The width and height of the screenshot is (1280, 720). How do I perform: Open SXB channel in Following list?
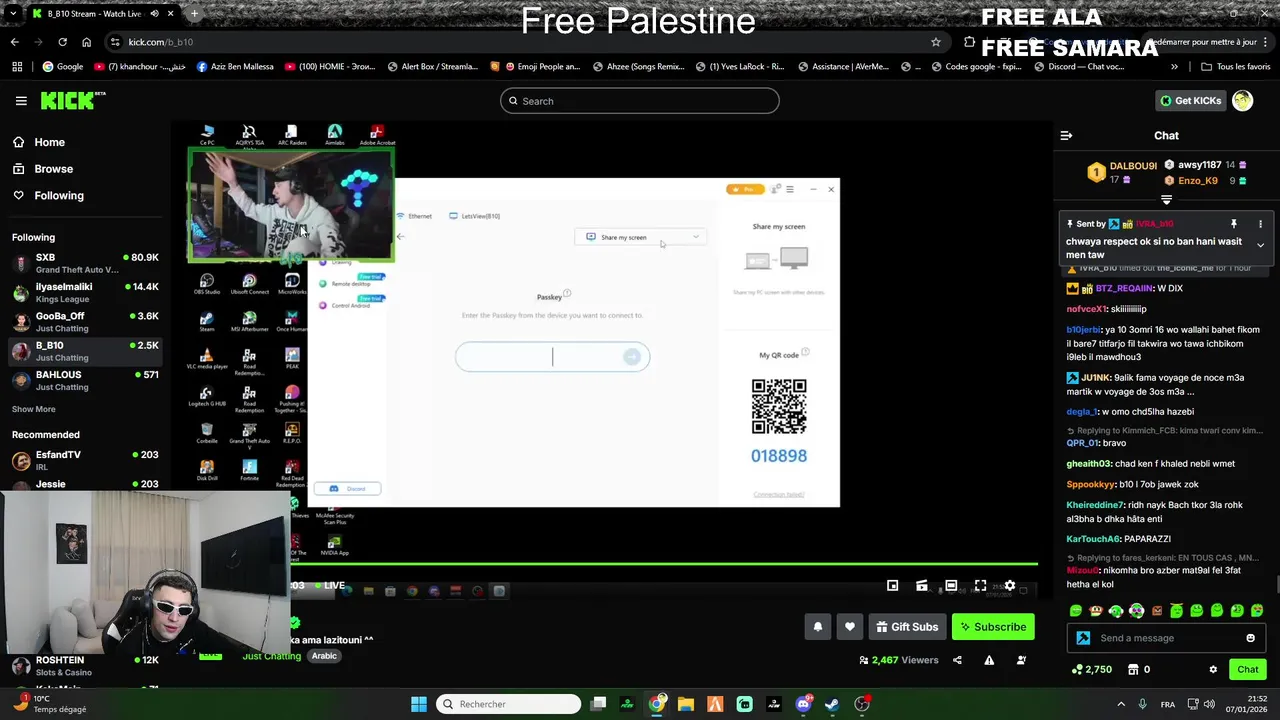85,263
